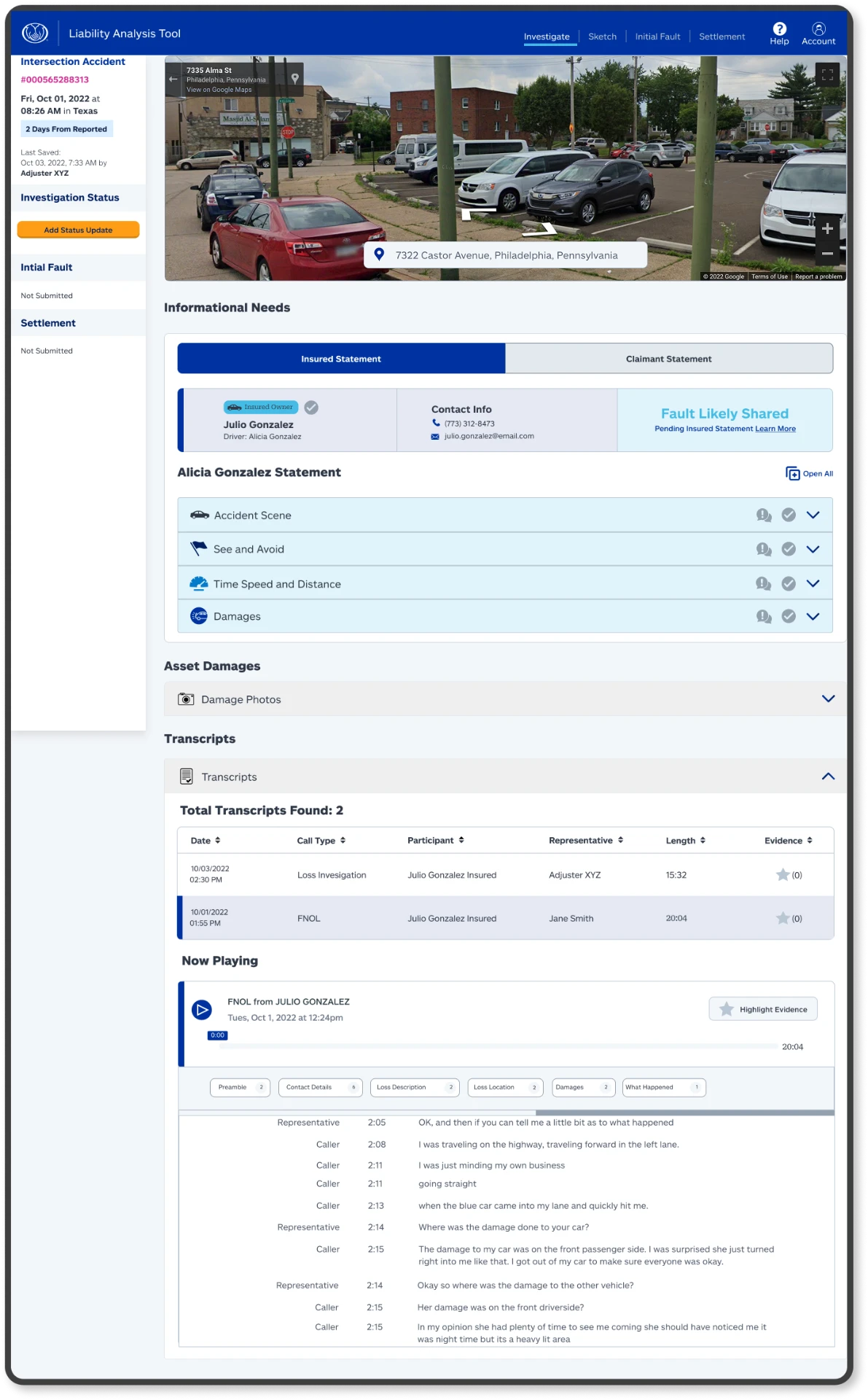
Task: Click the flag icon in See and Avoid row
Action: [198, 548]
